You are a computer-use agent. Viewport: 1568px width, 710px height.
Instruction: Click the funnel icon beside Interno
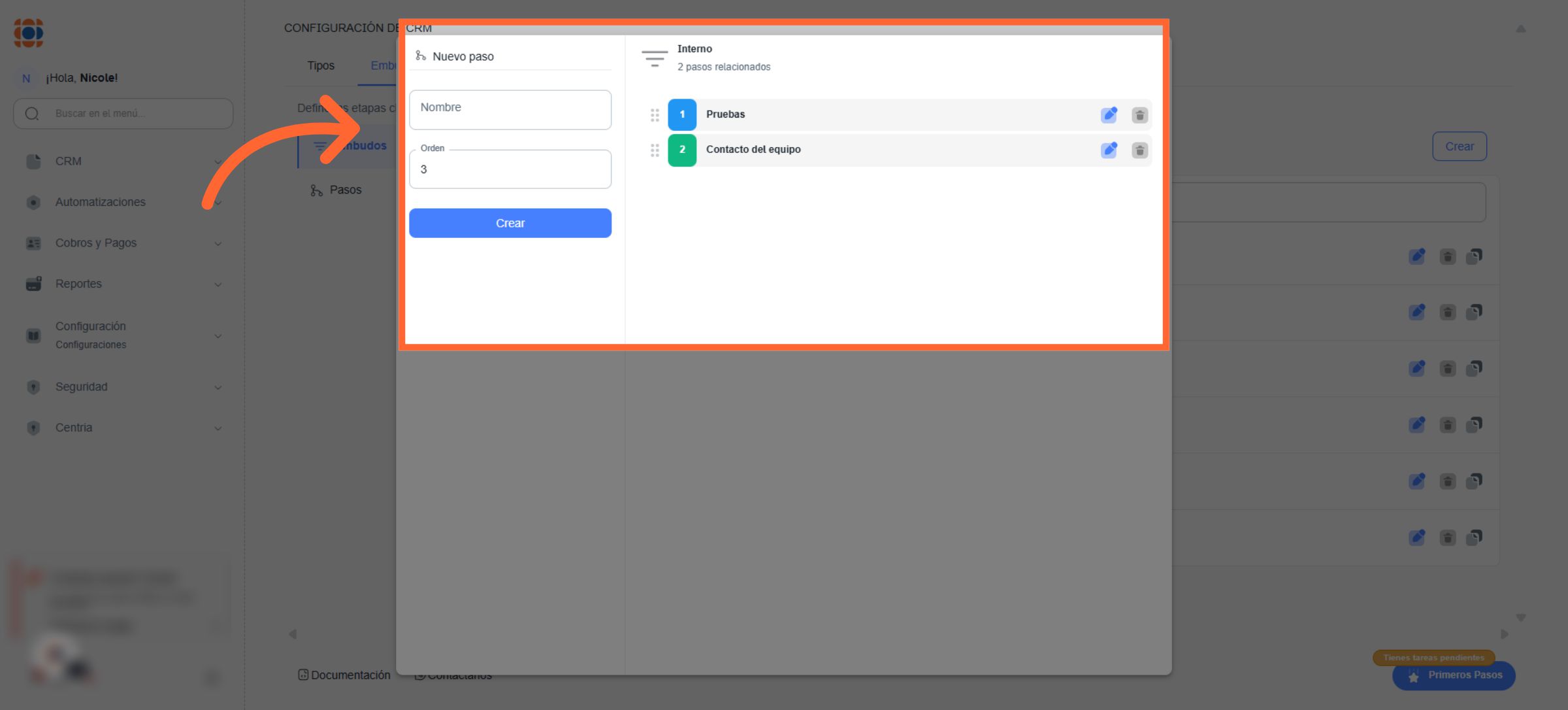[654, 58]
